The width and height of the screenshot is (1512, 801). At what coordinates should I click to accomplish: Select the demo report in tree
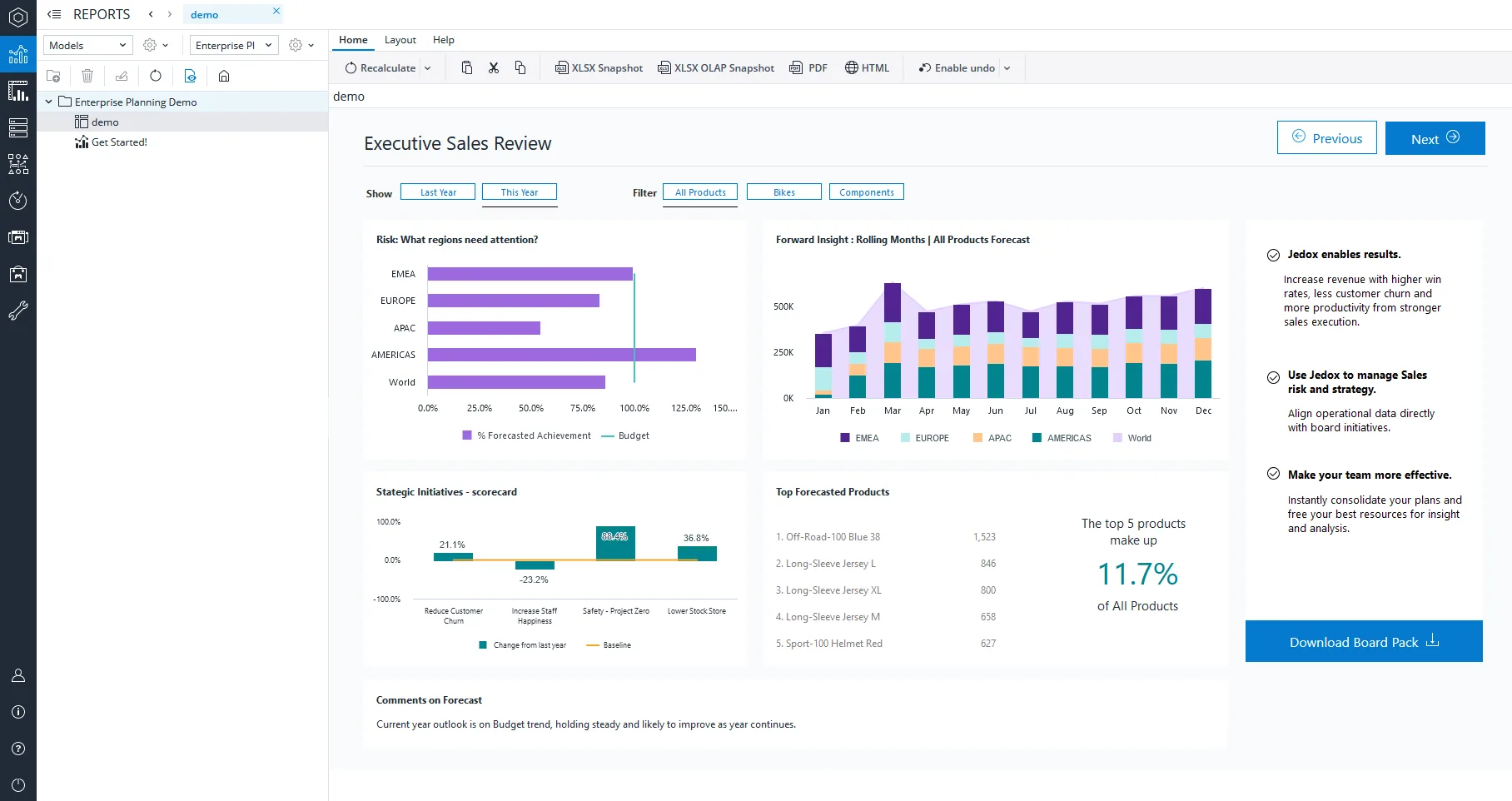pyautogui.click(x=182, y=122)
